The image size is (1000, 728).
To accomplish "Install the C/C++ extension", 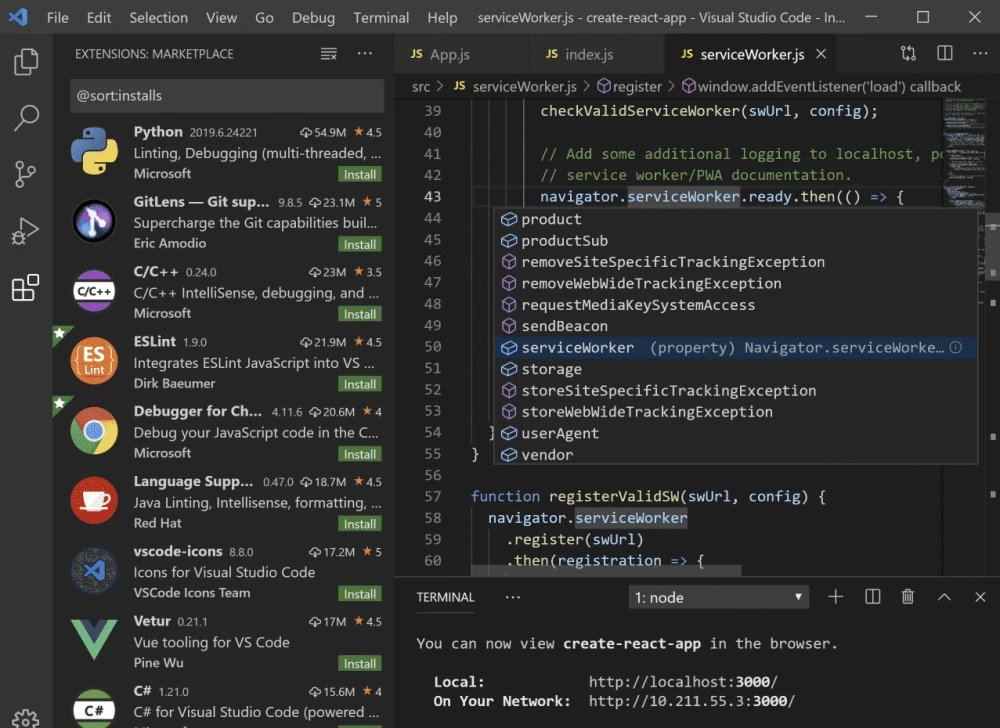I will point(360,314).
